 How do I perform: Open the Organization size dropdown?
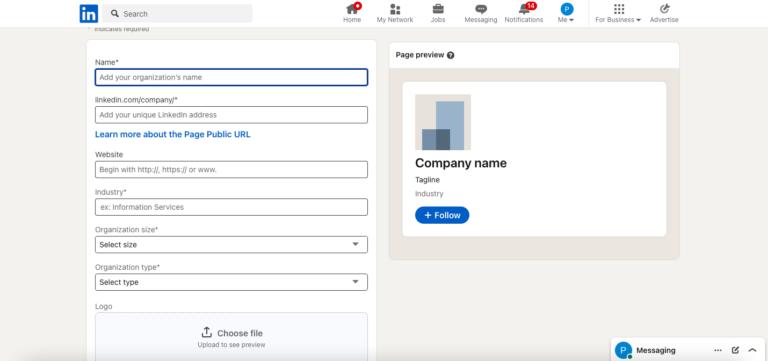(231, 244)
